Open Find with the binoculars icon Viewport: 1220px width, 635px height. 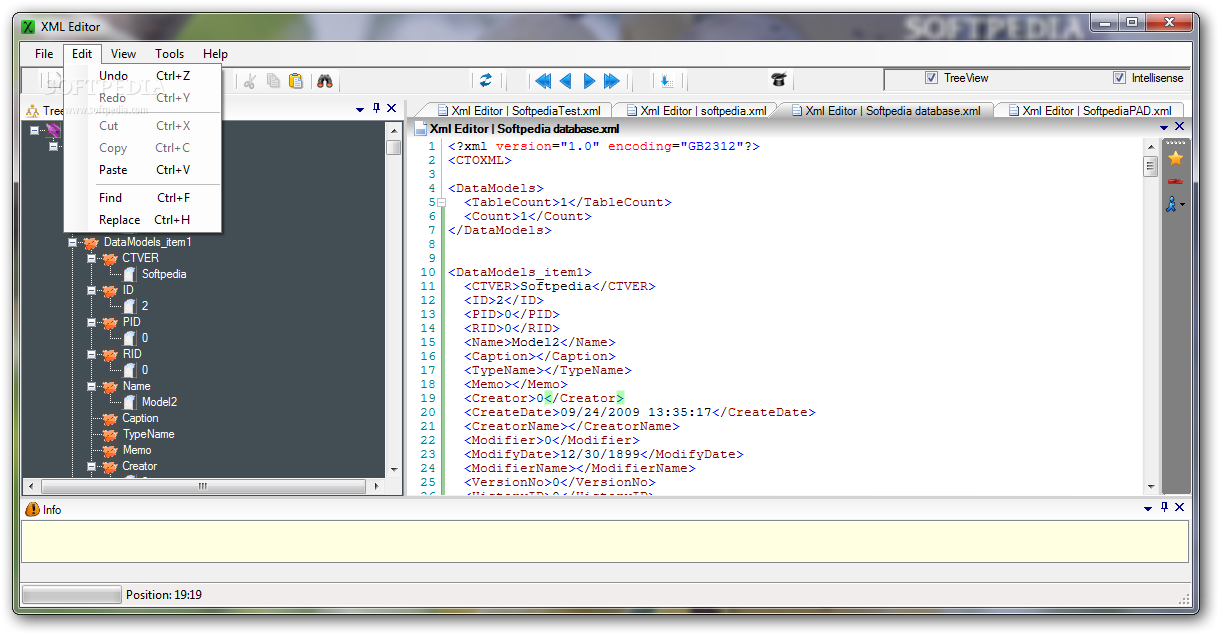[324, 81]
